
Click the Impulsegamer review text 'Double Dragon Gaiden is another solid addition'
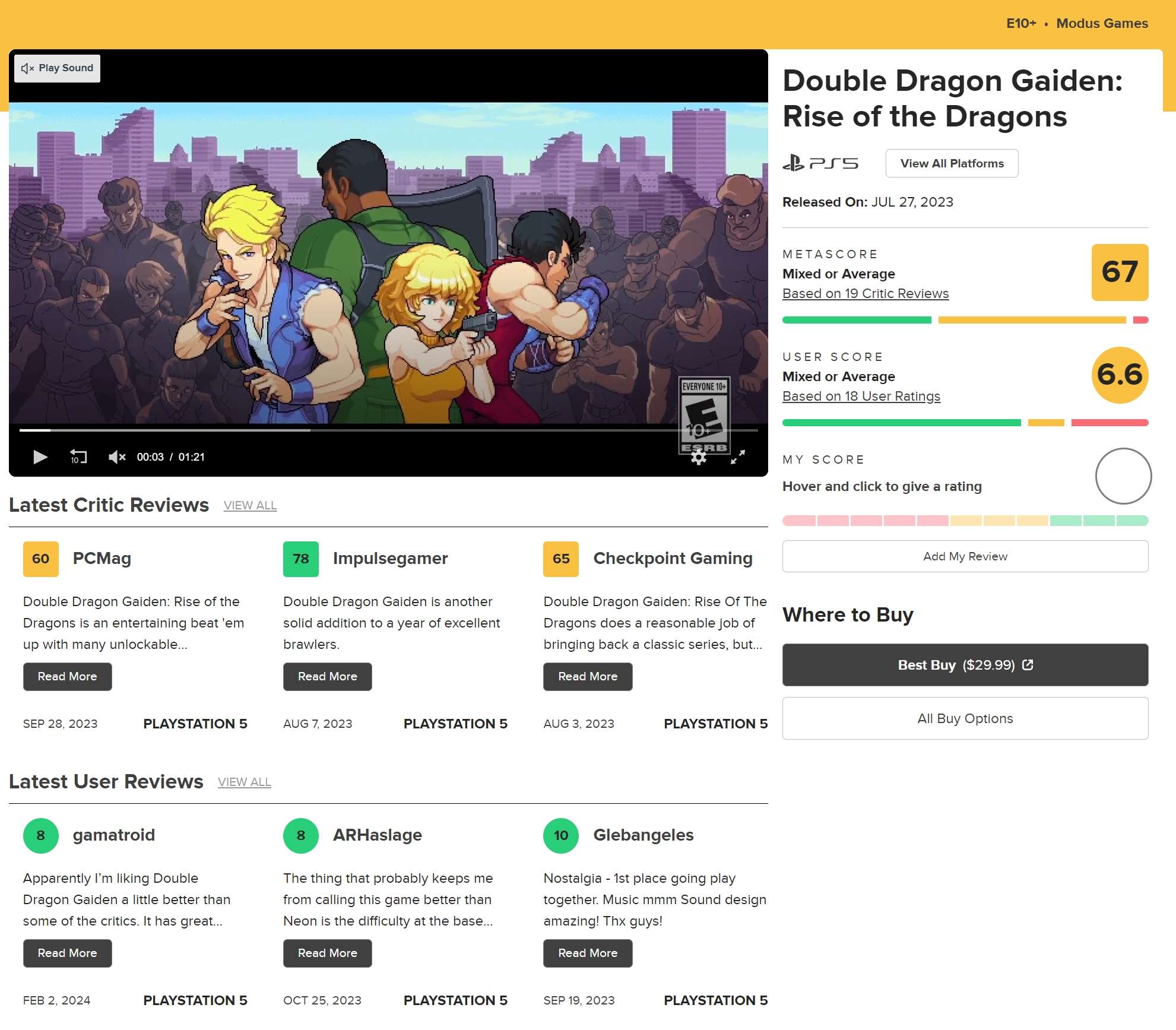pos(391,623)
